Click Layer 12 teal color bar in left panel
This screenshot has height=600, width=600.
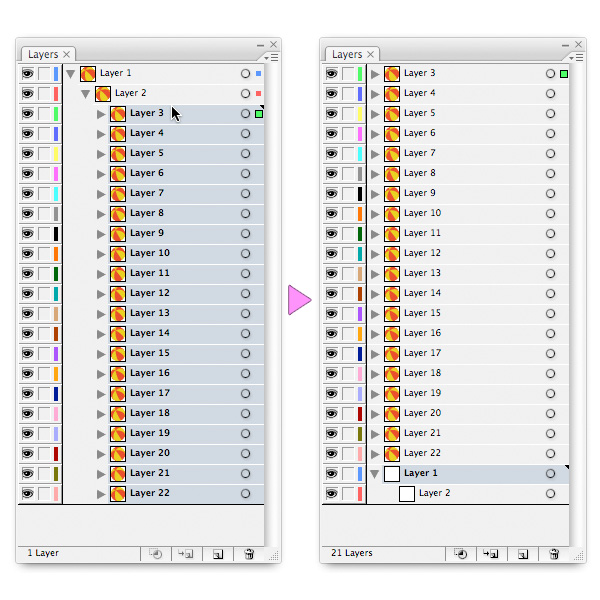tap(56, 294)
